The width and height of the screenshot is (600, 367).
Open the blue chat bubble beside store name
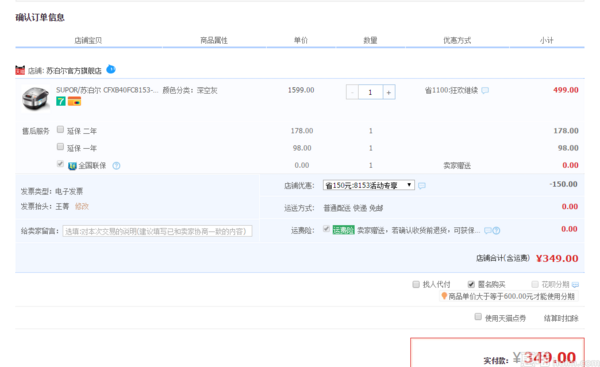pos(111,69)
